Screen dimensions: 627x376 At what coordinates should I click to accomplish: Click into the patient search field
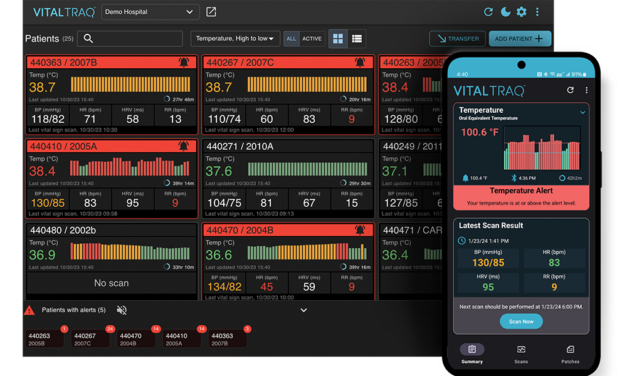[130, 38]
